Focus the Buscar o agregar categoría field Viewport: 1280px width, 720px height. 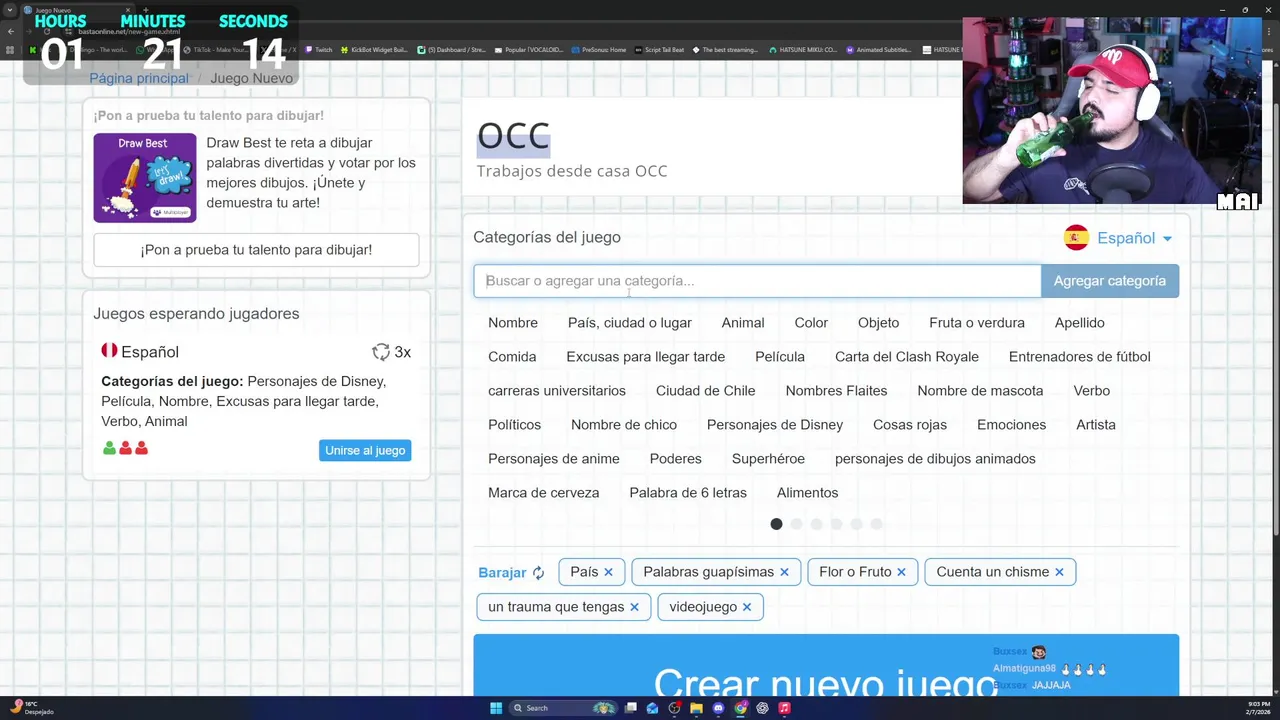(757, 281)
